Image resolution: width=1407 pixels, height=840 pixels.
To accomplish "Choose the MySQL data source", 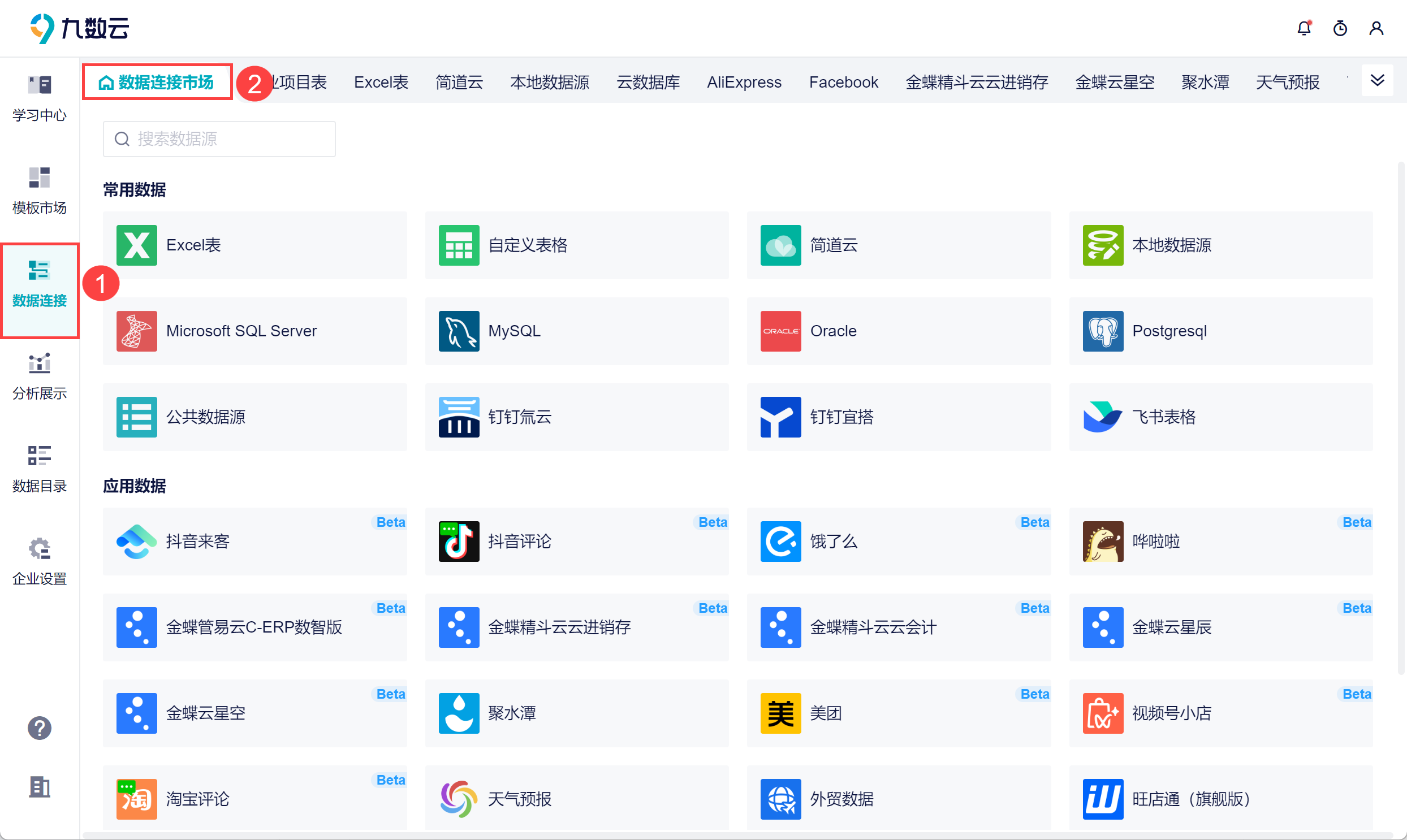I will pos(577,331).
